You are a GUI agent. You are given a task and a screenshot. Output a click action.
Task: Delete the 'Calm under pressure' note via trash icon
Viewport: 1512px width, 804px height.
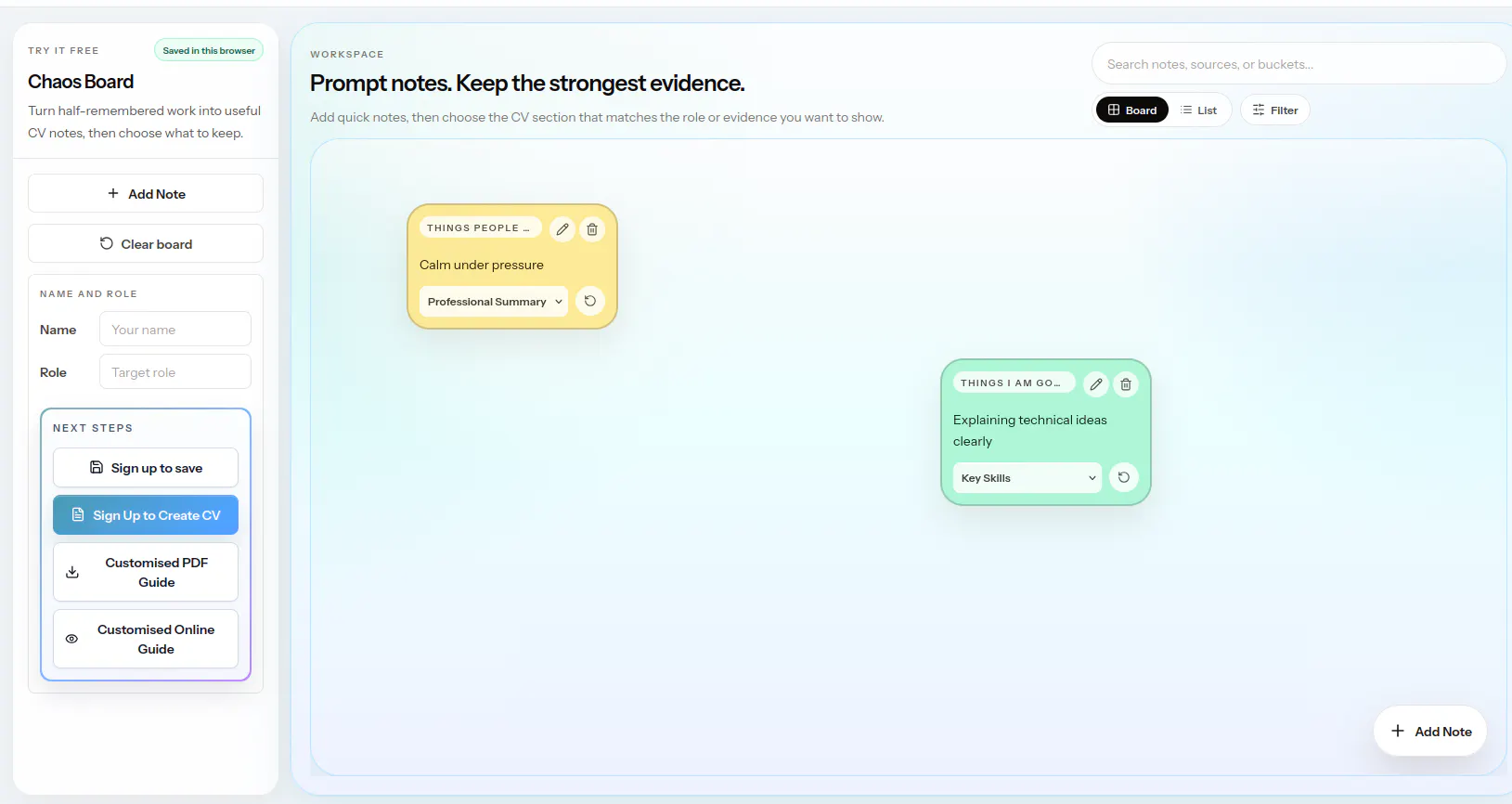592,229
